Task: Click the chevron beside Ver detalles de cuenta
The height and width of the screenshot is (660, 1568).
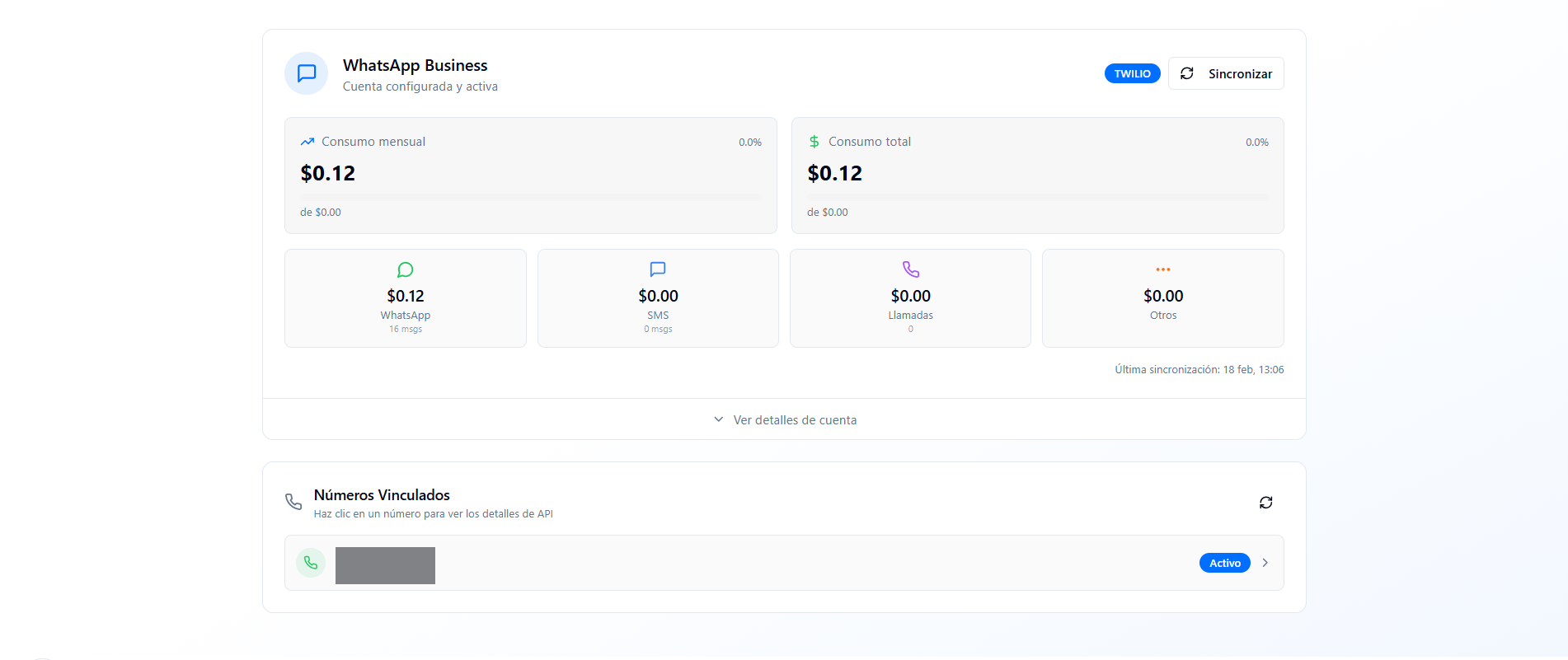Action: (719, 419)
